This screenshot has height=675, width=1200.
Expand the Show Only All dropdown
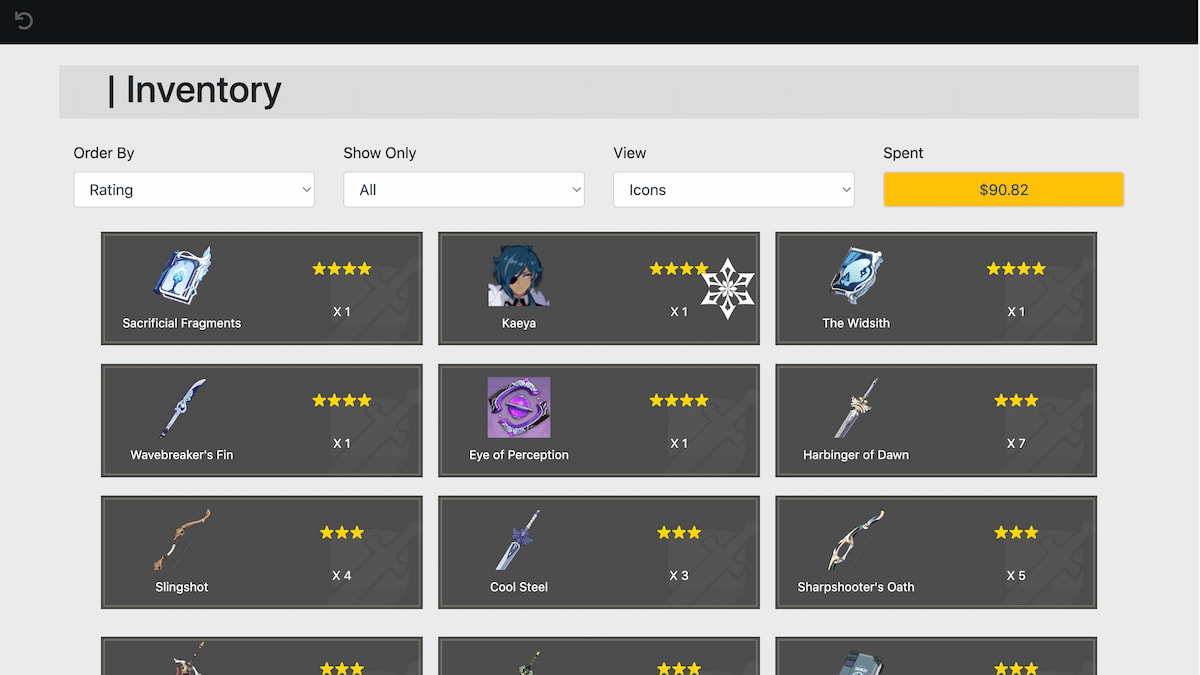click(464, 190)
